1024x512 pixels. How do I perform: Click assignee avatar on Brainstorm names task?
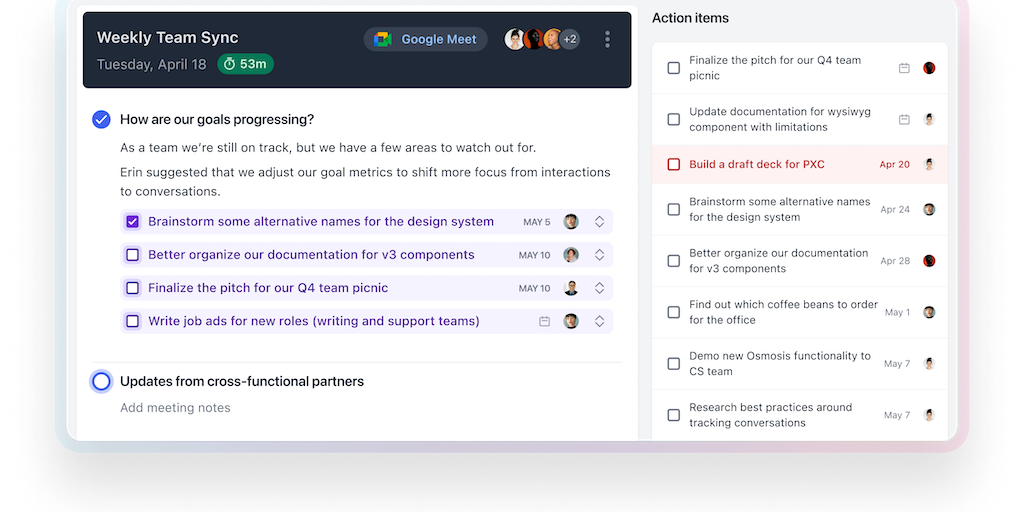click(571, 222)
